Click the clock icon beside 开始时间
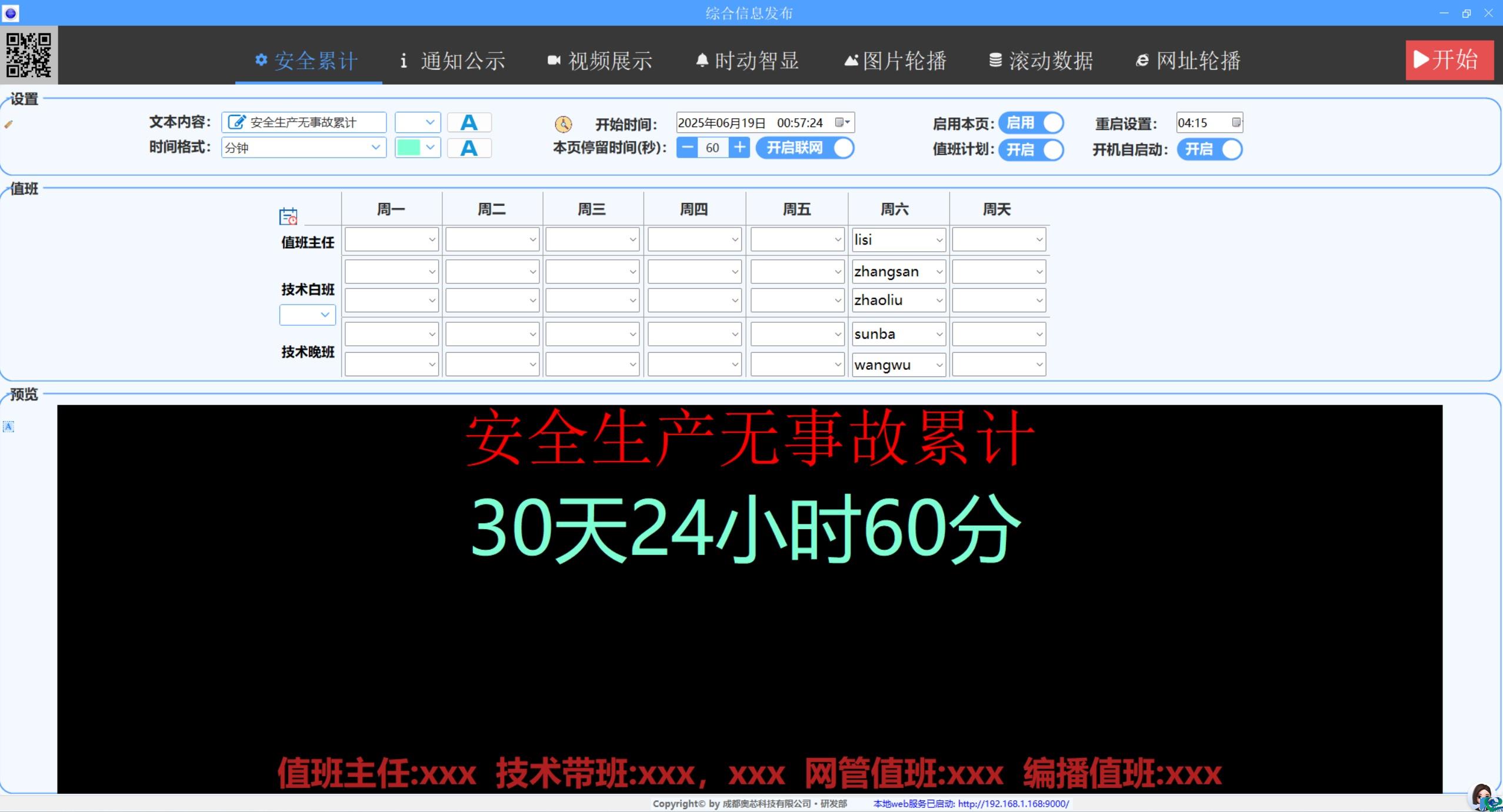 563,124
